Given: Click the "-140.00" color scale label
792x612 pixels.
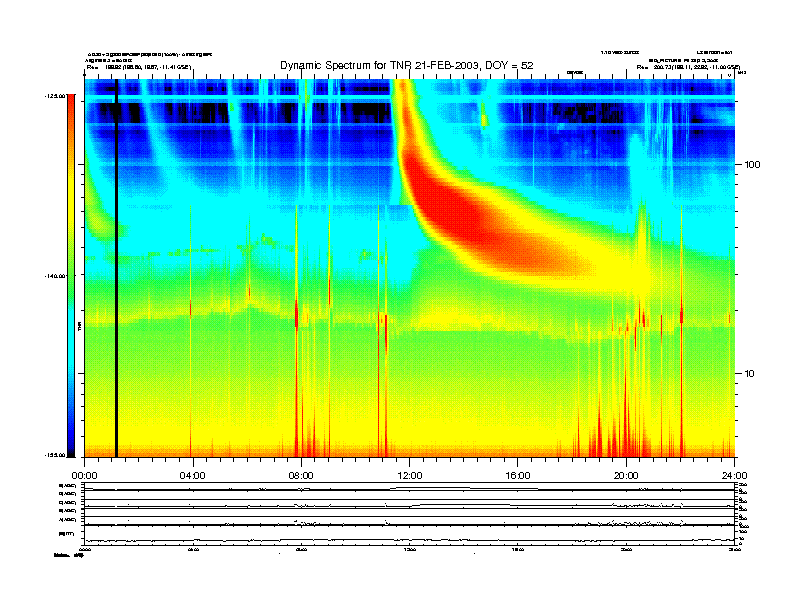Looking at the screenshot, I should point(55,276).
